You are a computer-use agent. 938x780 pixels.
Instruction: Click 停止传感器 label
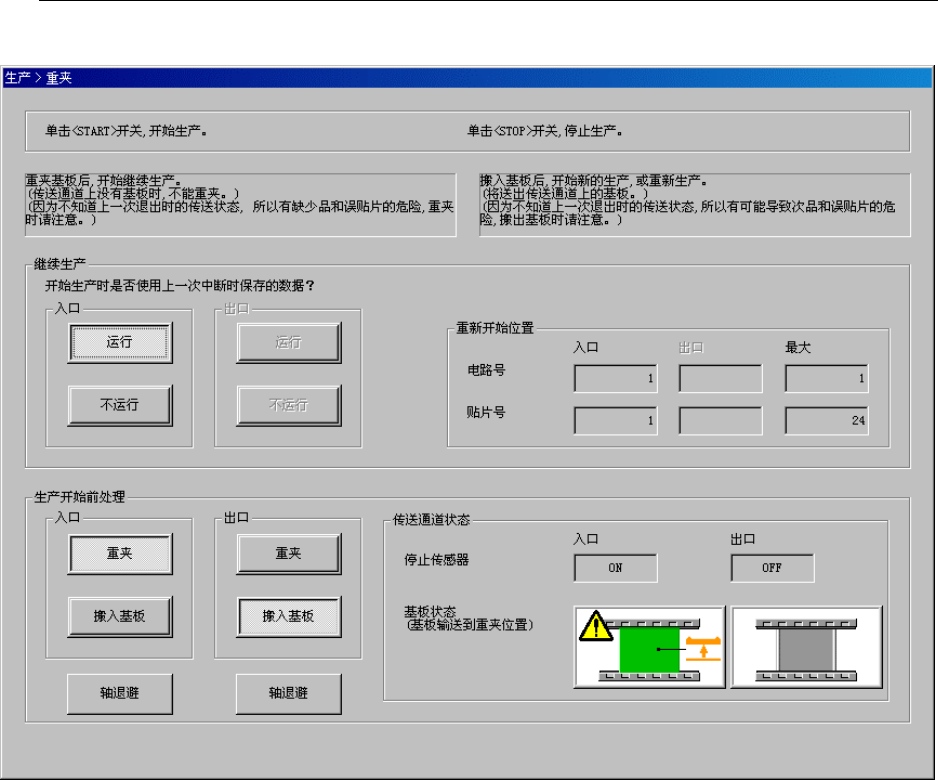pyautogui.click(x=436, y=560)
